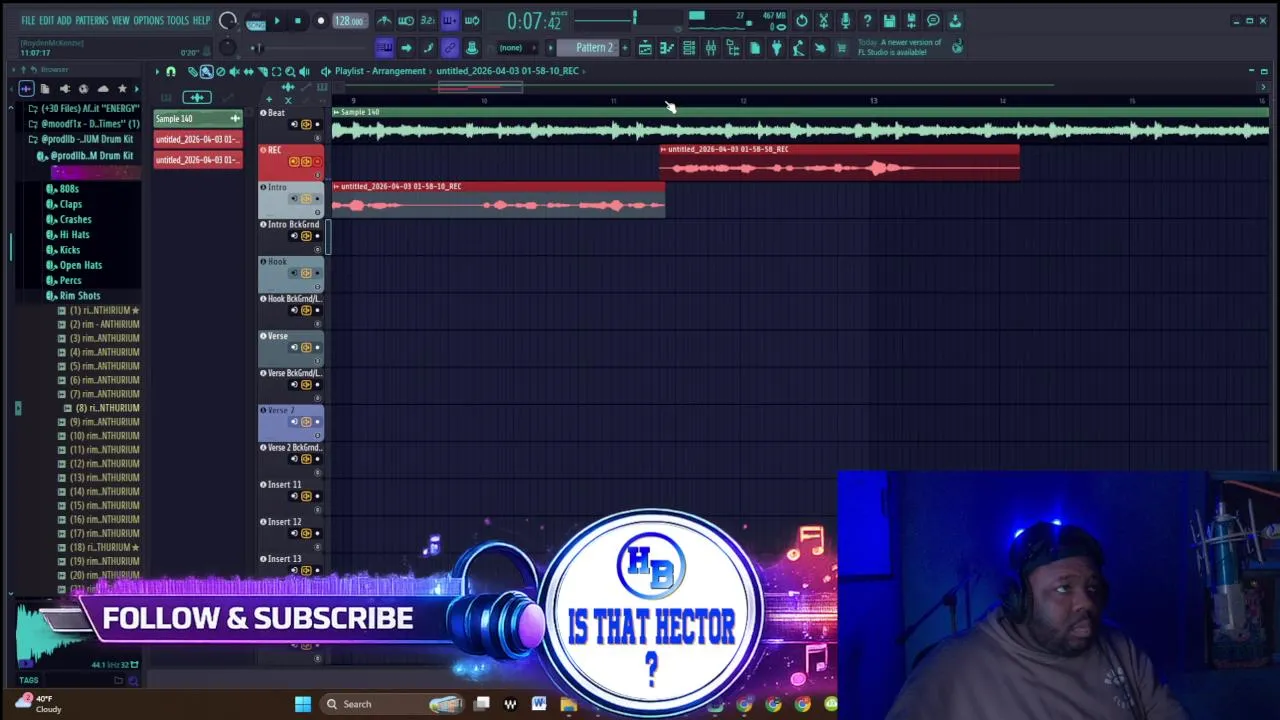
Task: Select Sample 140 clip in picker
Action: click(198, 119)
